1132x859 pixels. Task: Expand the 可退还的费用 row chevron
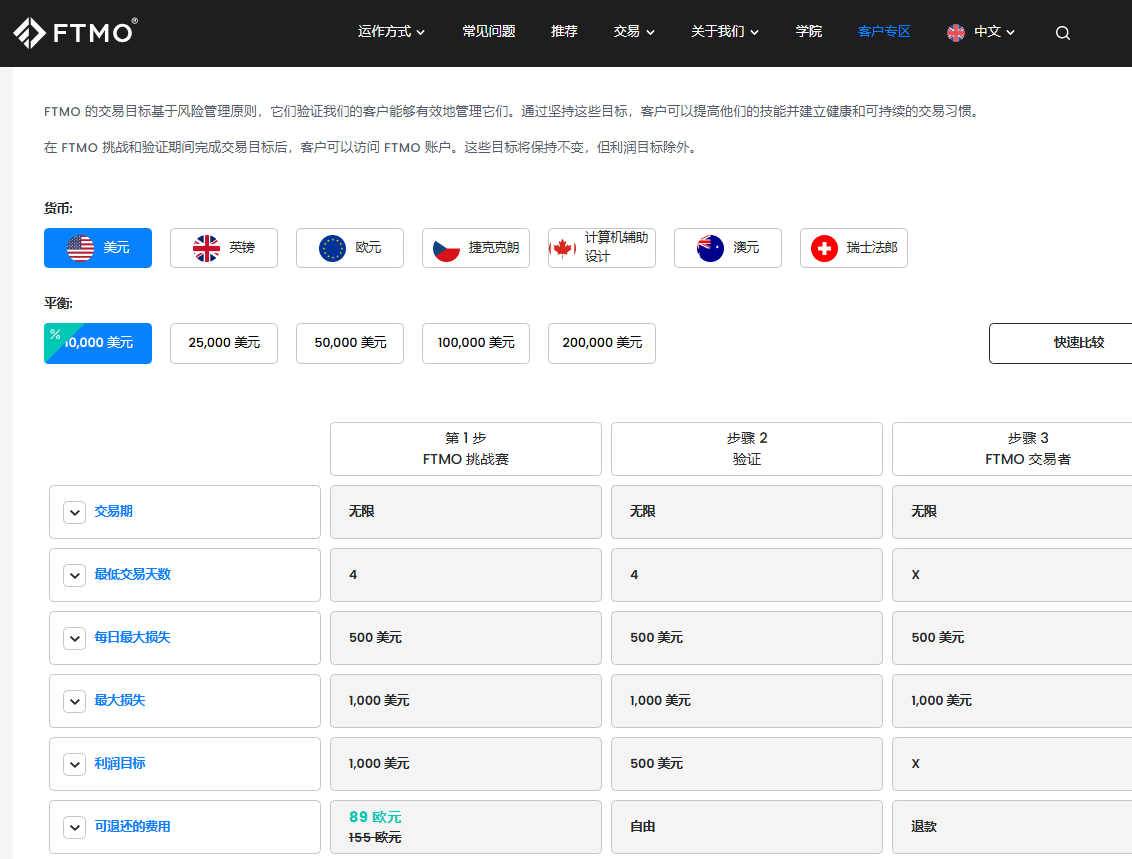point(74,827)
